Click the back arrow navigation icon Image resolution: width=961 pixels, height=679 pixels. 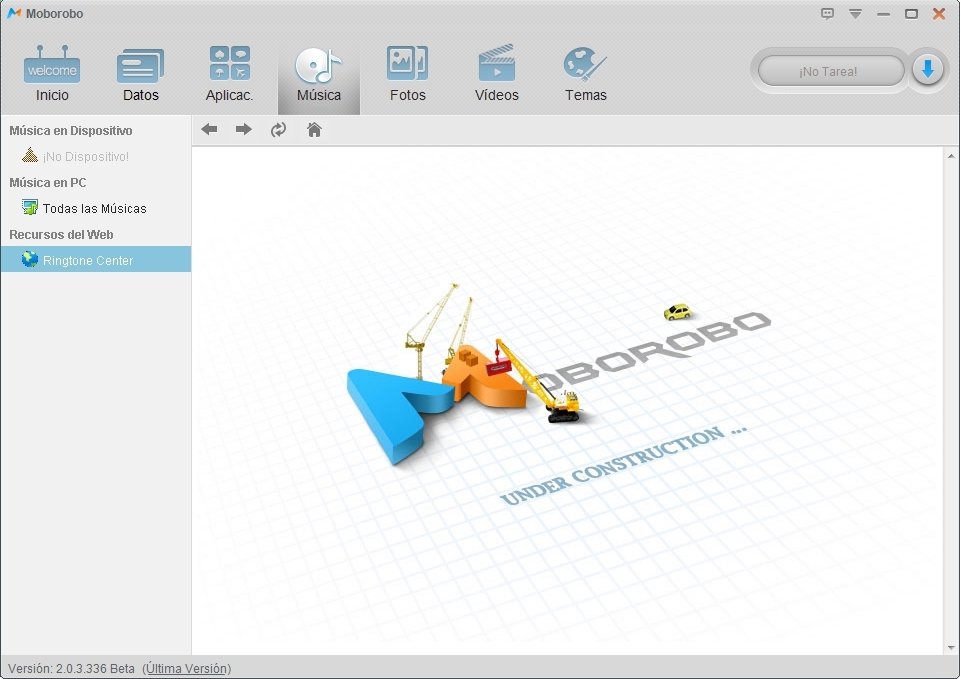(x=209, y=129)
